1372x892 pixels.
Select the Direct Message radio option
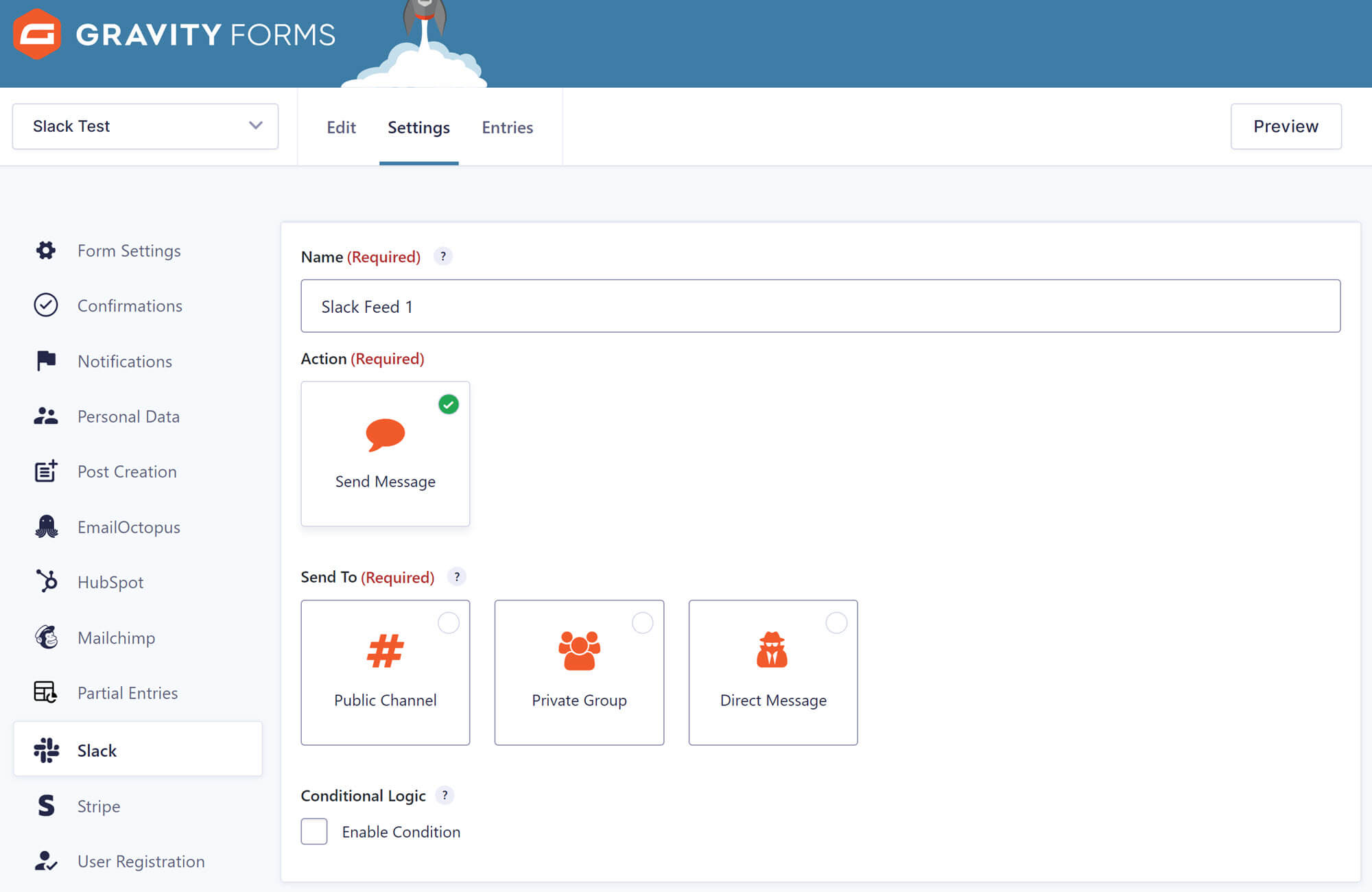pos(836,623)
